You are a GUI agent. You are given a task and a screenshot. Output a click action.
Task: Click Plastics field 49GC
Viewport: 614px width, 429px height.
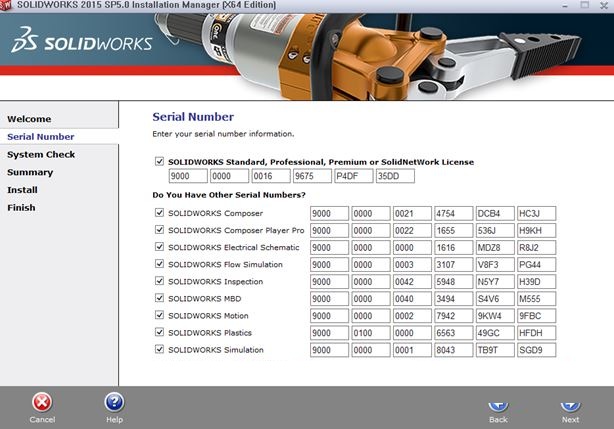495,333
